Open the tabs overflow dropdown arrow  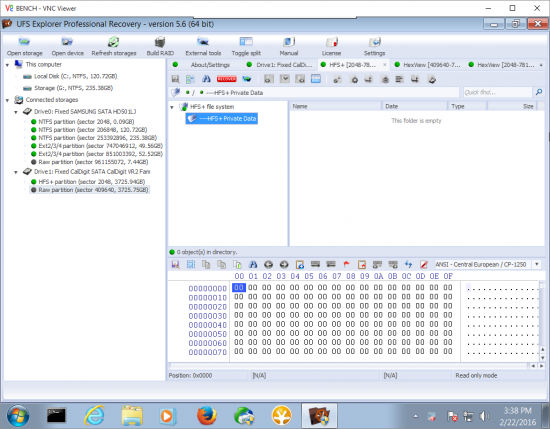coord(541,65)
